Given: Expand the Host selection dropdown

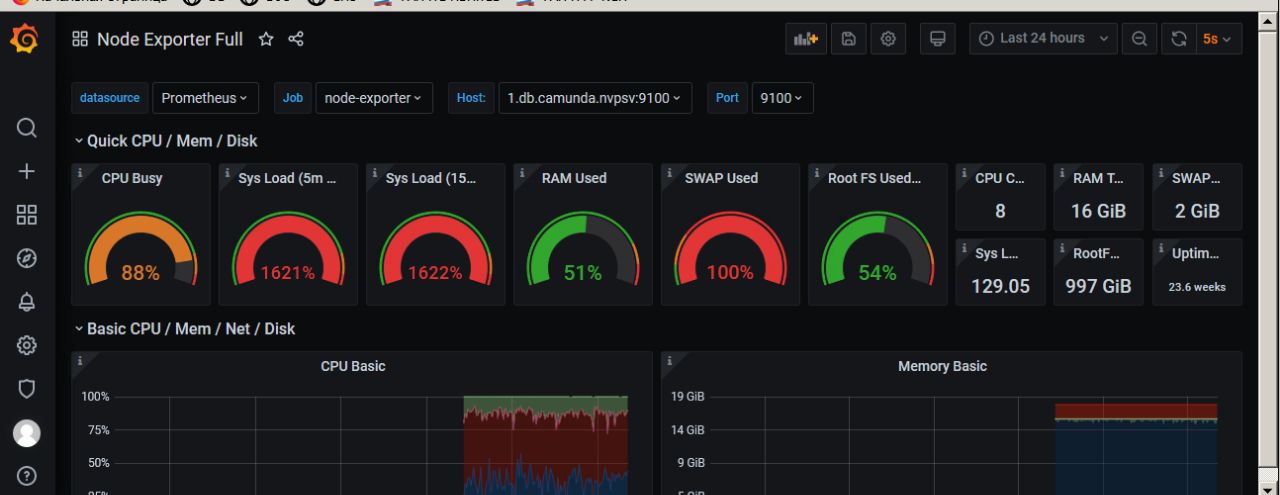Looking at the screenshot, I should [x=594, y=98].
